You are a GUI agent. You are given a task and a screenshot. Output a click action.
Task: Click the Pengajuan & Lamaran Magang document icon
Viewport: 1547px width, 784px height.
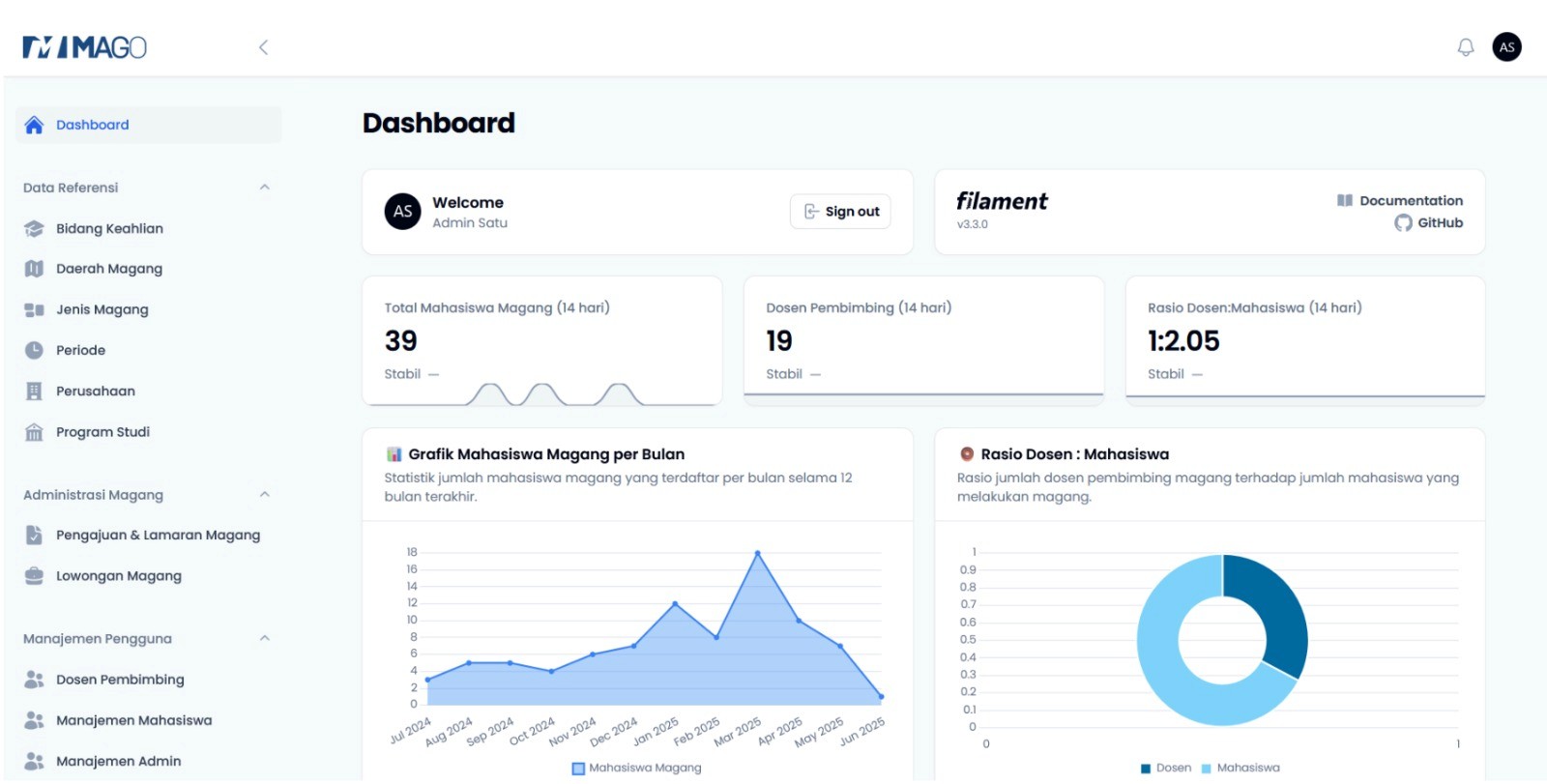34,535
